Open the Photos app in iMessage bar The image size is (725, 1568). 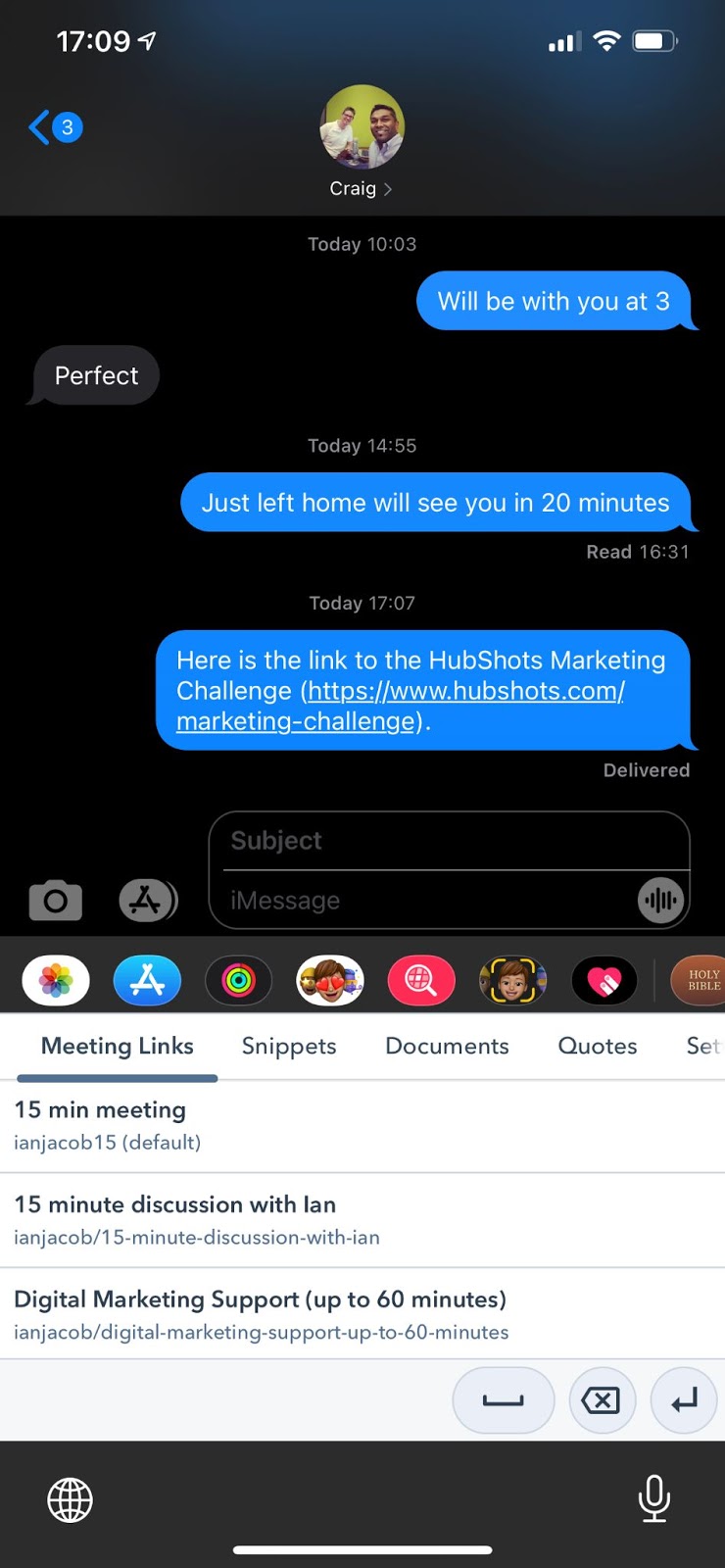coord(56,980)
